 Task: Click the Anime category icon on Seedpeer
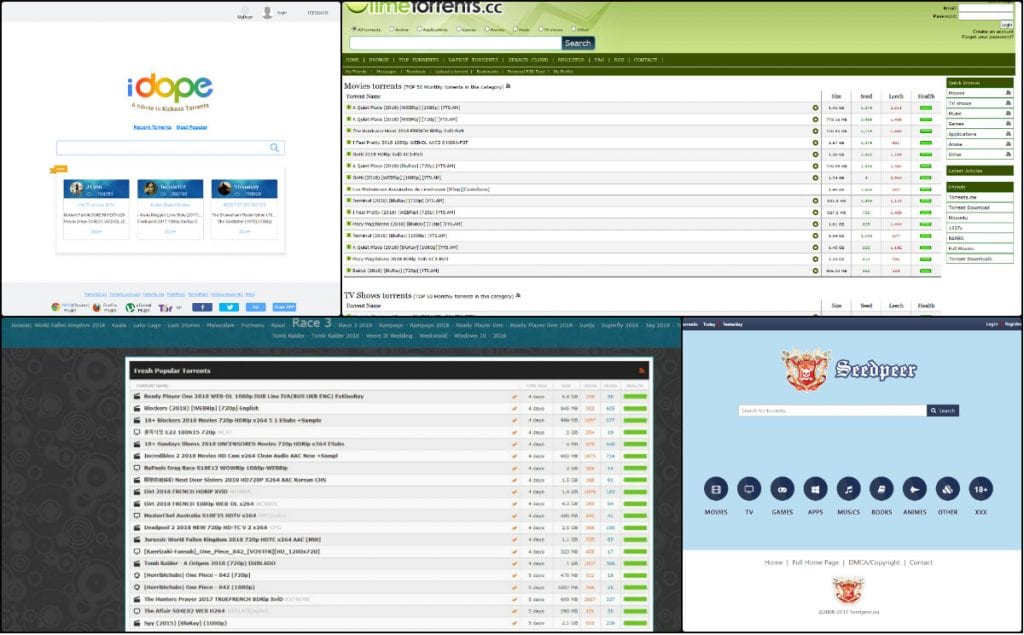(x=913, y=488)
